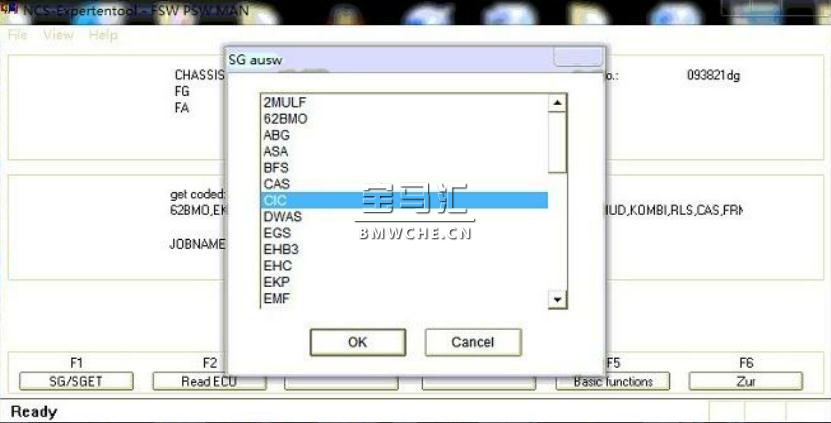Choose ASA control unit entry
This screenshot has width=831, height=423.
coord(405,152)
